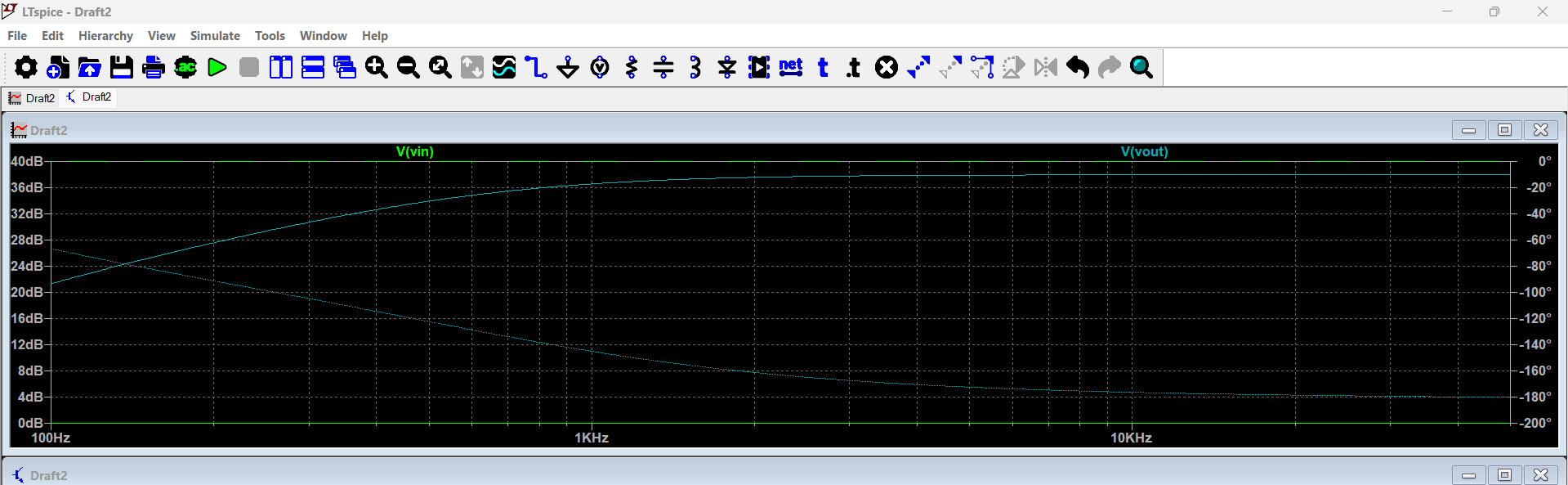The image size is (1568, 485).
Task: Click the autorange axis icon
Action: pyautogui.click(x=472, y=67)
